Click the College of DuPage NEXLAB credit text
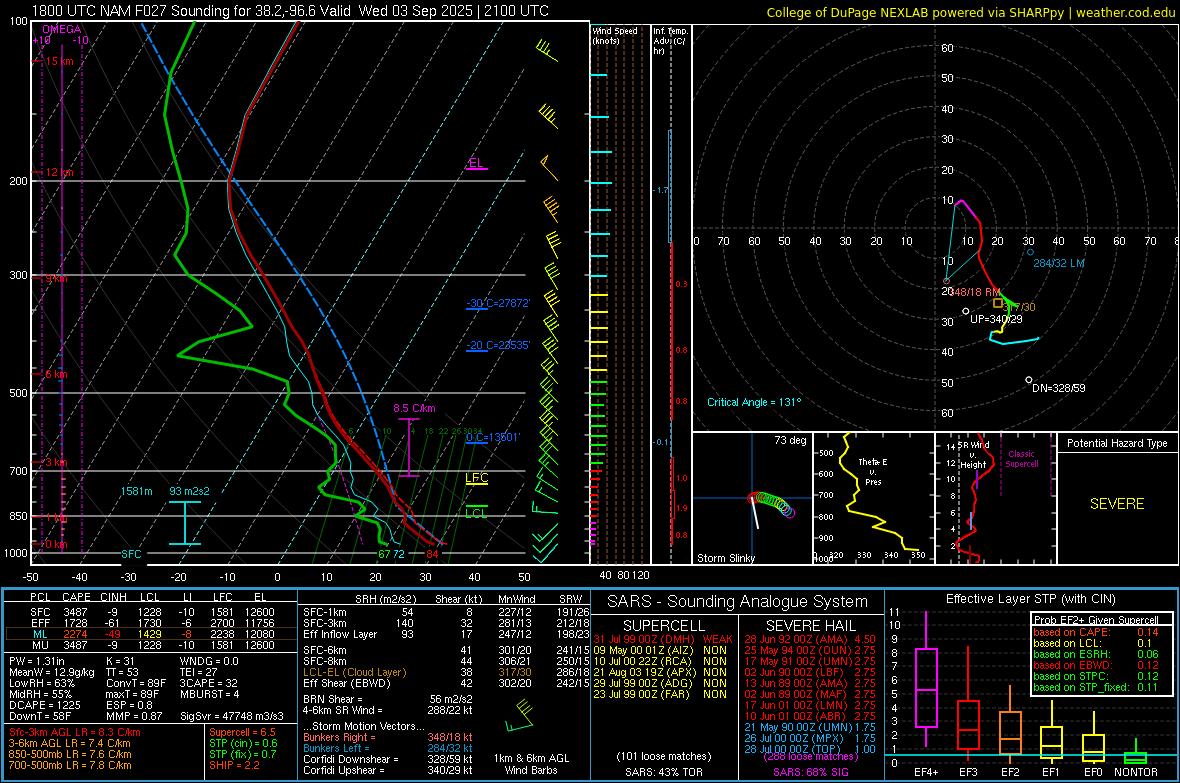Viewport: 1180px width, 783px height. (970, 12)
